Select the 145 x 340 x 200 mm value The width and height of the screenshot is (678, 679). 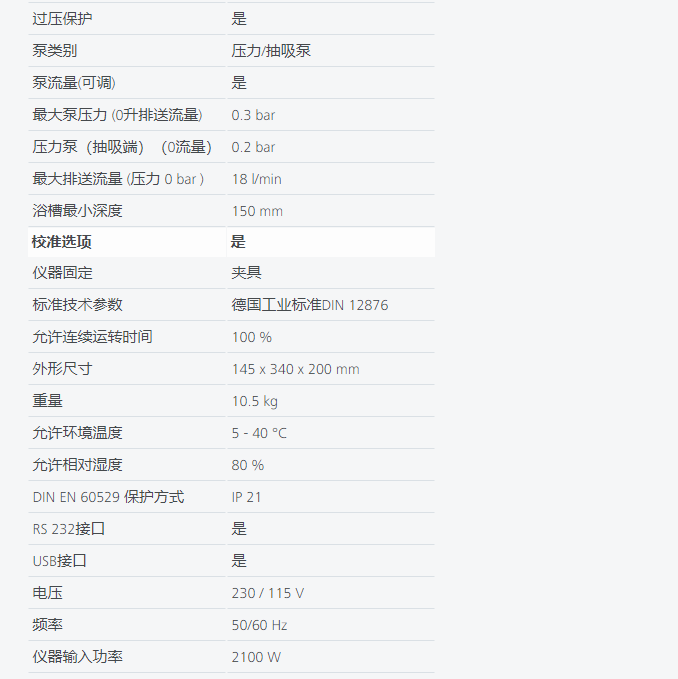(295, 369)
